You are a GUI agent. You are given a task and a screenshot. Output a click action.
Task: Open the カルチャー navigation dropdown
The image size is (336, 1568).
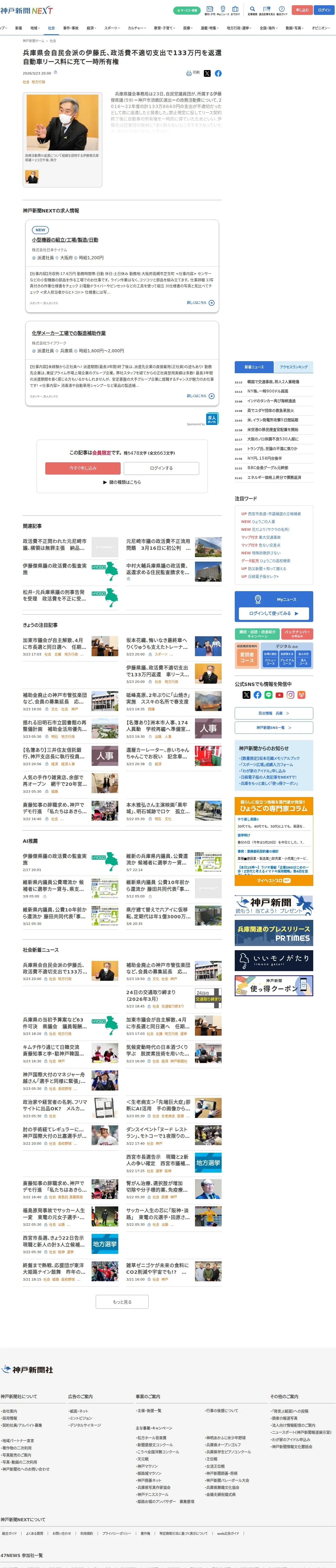click(x=137, y=28)
